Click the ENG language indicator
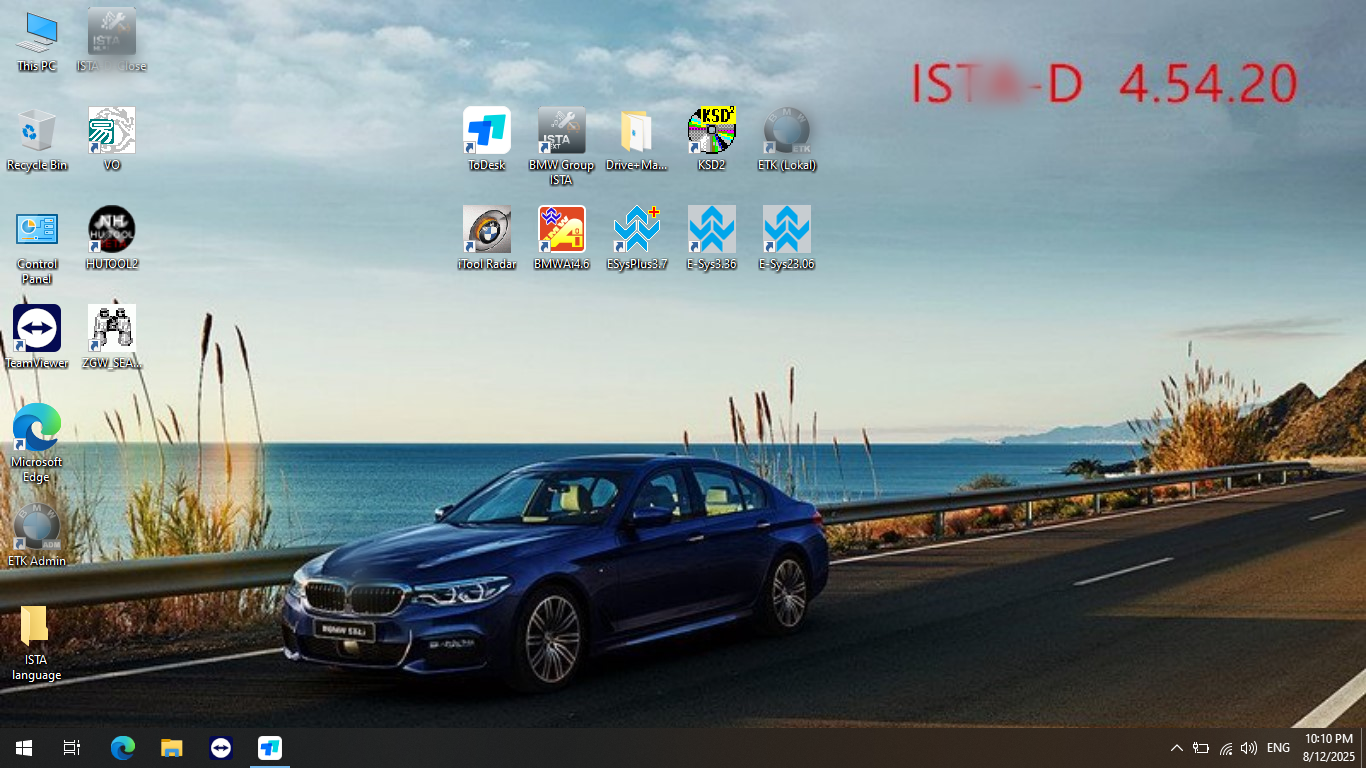The height and width of the screenshot is (768, 1366). 1278,748
